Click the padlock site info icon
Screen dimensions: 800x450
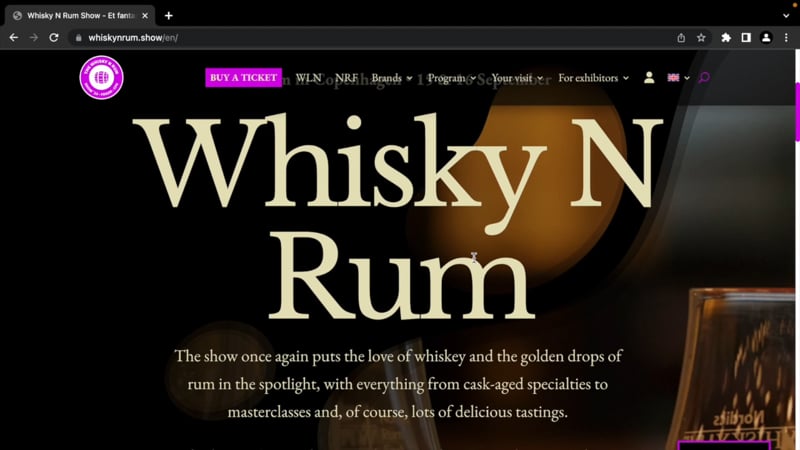pos(79,38)
